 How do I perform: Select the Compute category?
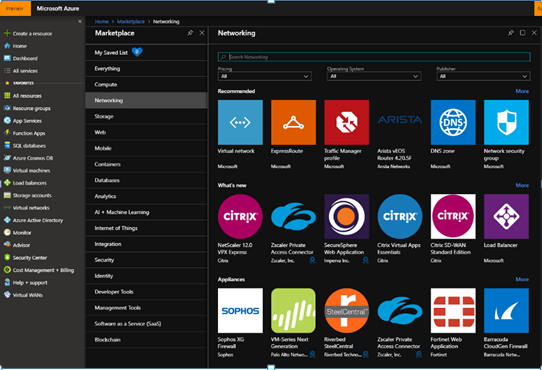click(147, 84)
